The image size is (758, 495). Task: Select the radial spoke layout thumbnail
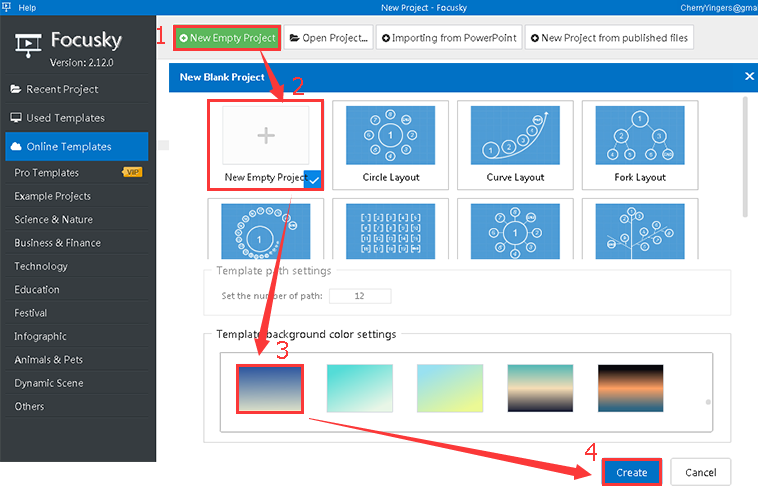coord(515,231)
